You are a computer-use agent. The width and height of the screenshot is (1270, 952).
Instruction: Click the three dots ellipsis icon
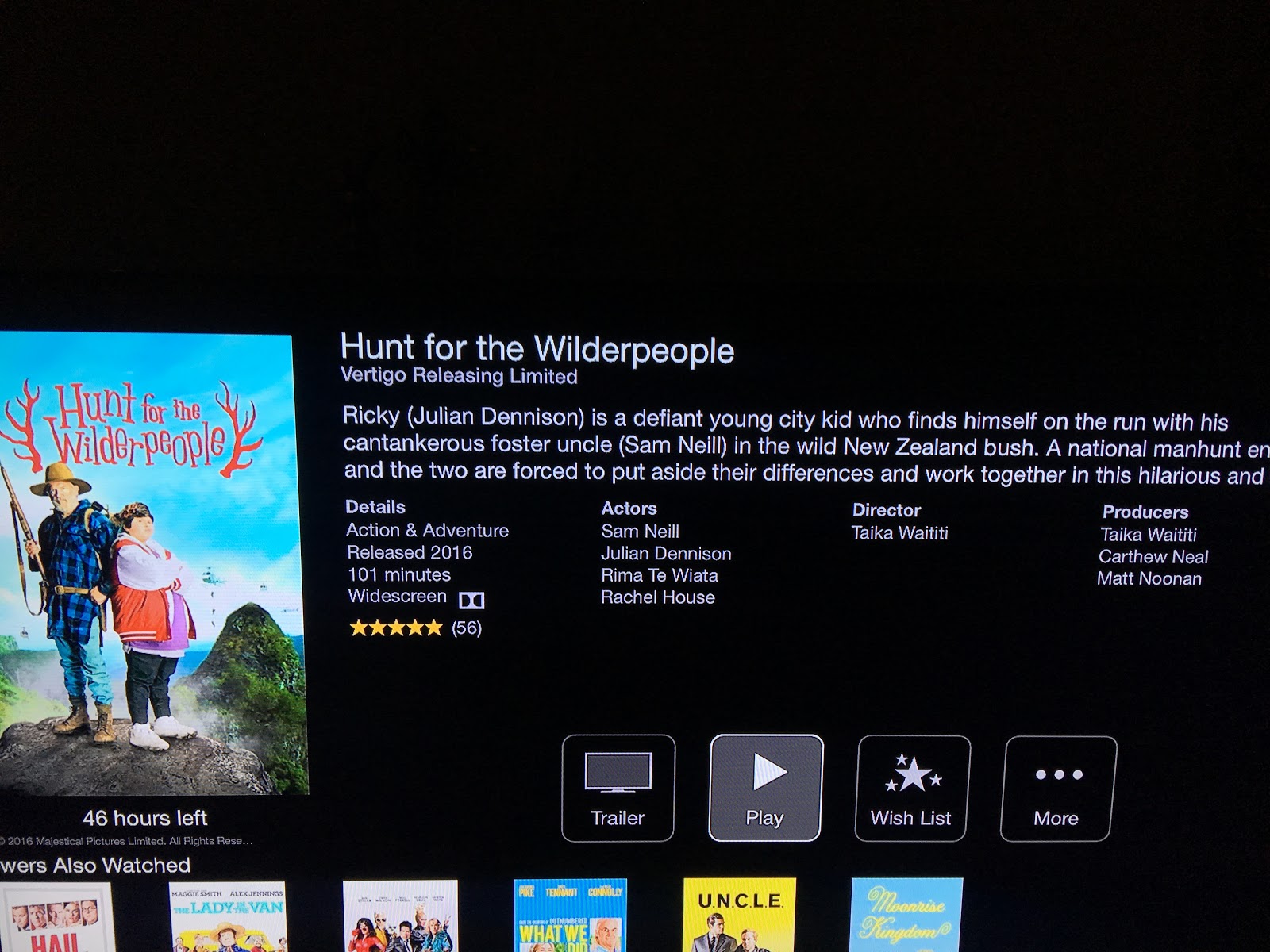[1059, 774]
